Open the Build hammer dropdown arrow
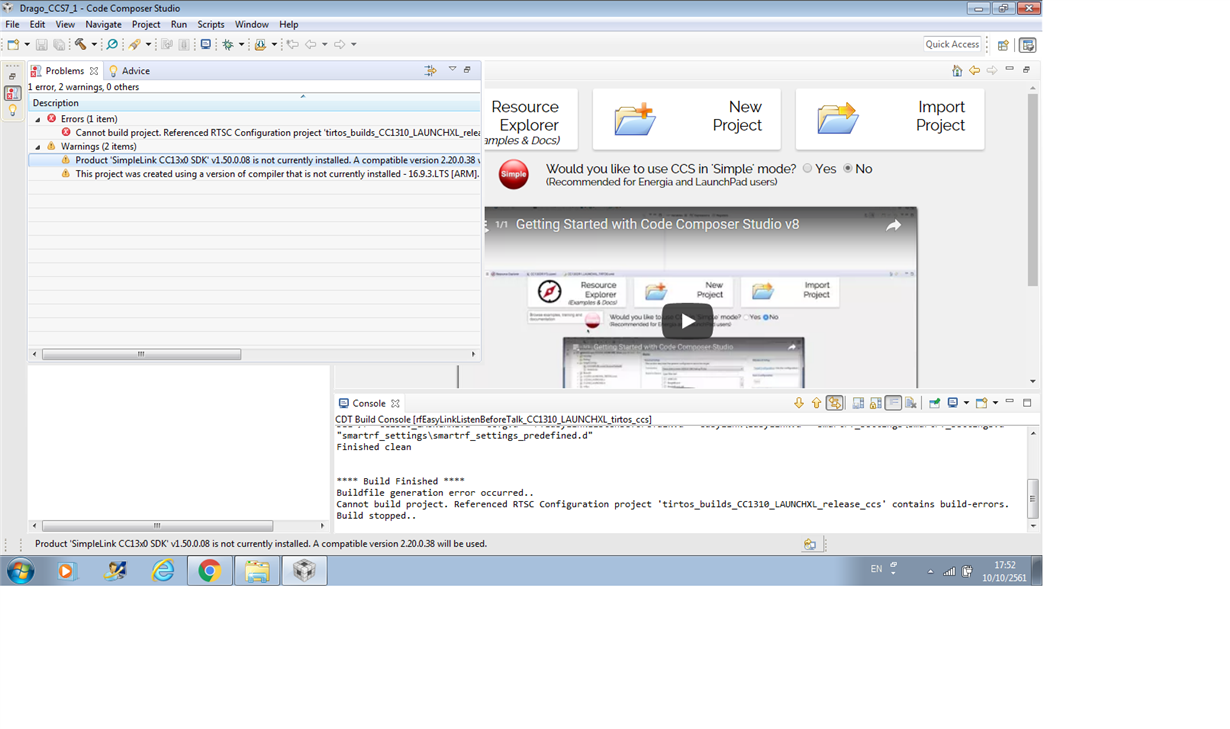This screenshot has width=1230, height=729. pyautogui.click(x=94, y=44)
